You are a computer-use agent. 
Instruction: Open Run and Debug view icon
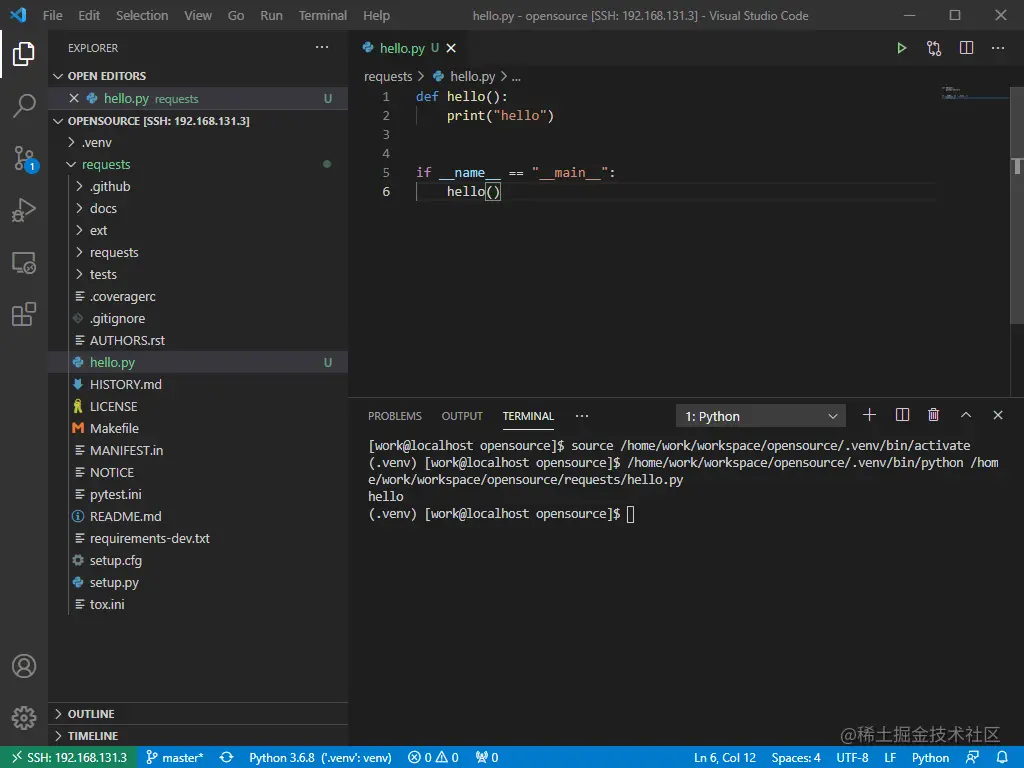[x=24, y=210]
